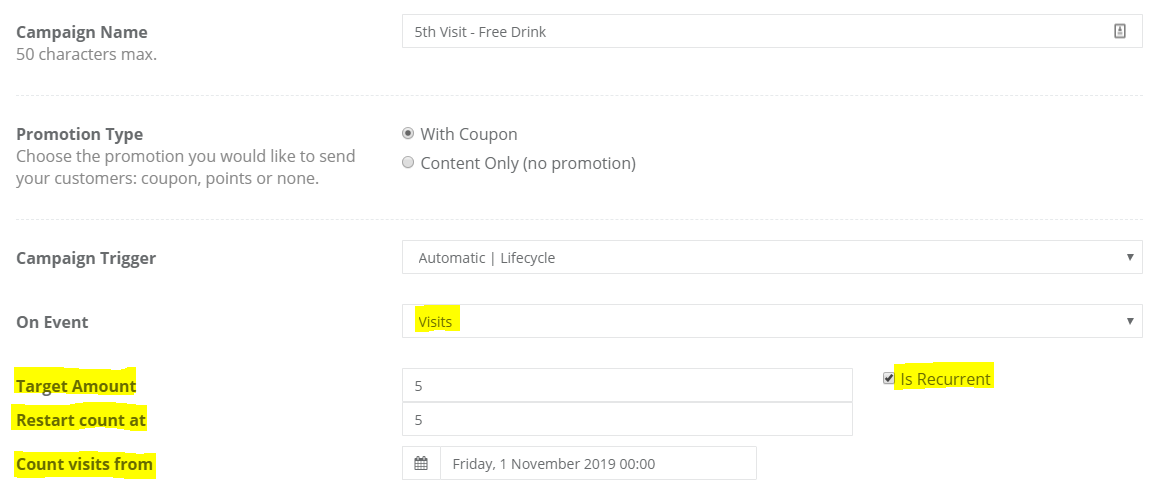Image resolution: width=1162 pixels, height=489 pixels.
Task: Focus the Campaign Name text field
Action: [772, 31]
